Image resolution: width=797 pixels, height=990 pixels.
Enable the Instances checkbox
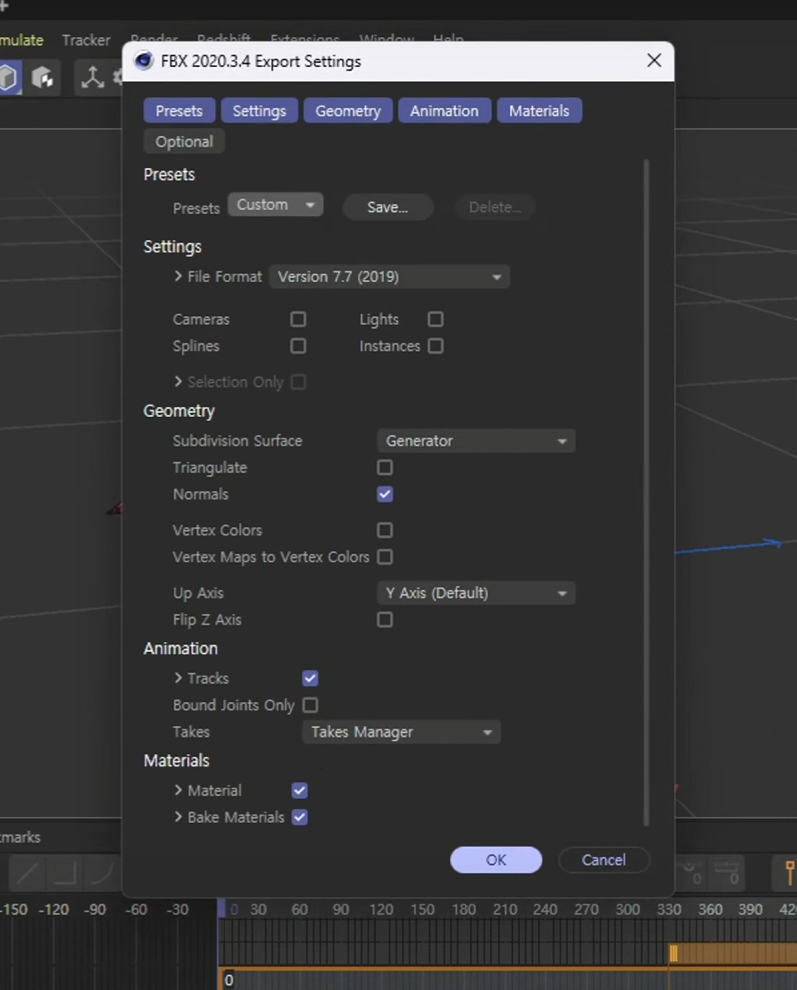click(435, 346)
